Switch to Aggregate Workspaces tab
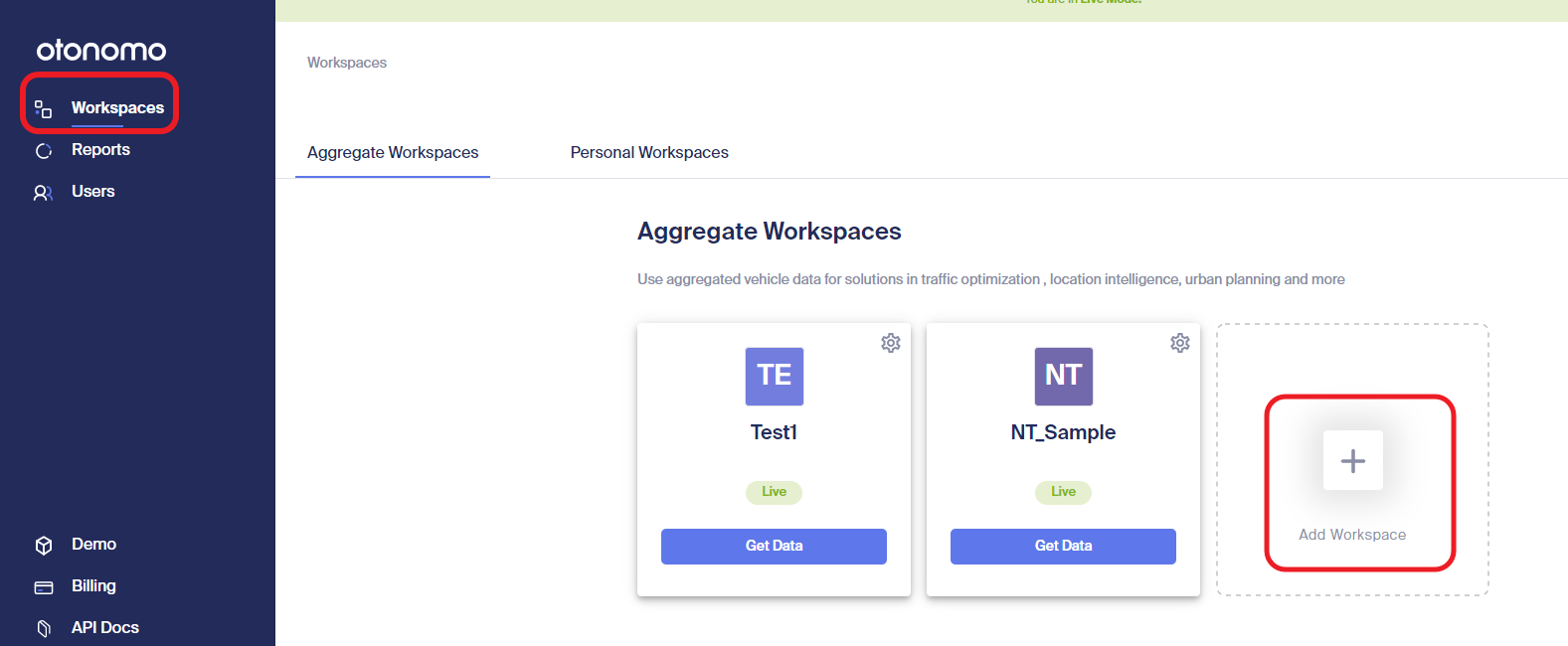 tap(393, 152)
